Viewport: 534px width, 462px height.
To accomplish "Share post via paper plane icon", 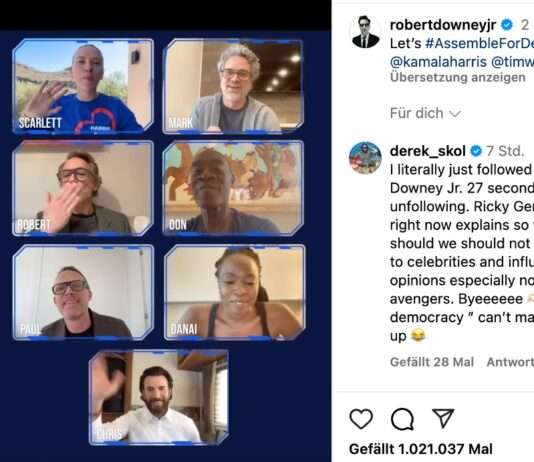I will click(x=443, y=418).
